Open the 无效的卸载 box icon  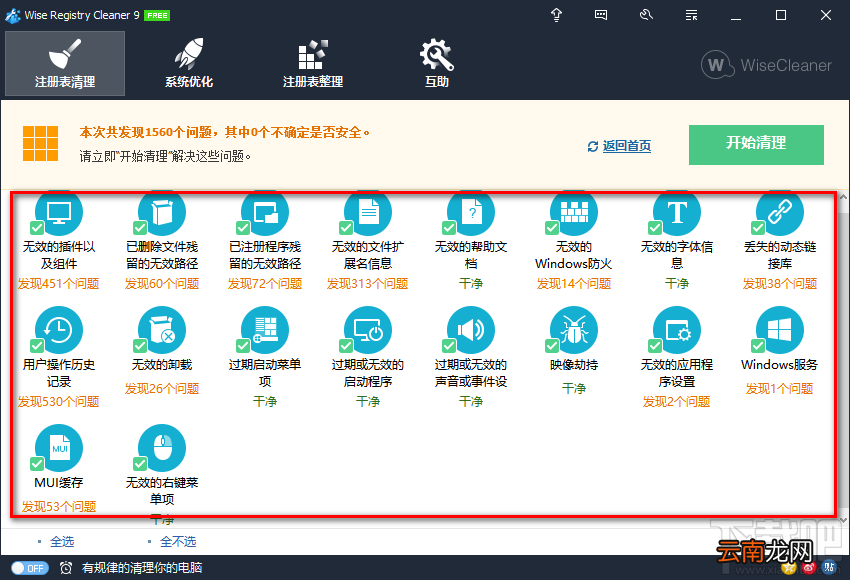tap(162, 330)
